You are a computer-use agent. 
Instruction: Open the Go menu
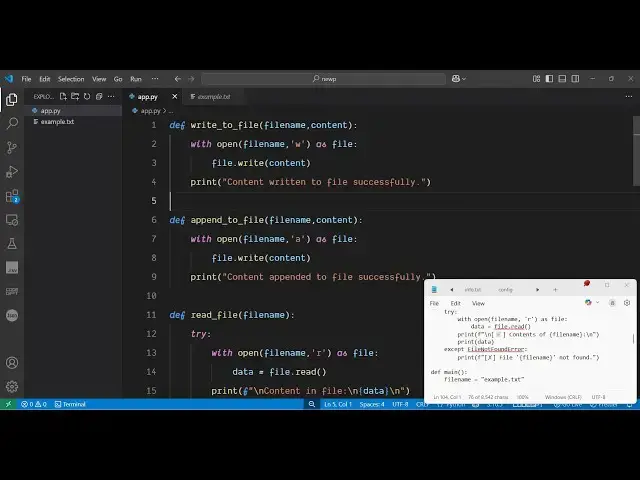[118, 79]
